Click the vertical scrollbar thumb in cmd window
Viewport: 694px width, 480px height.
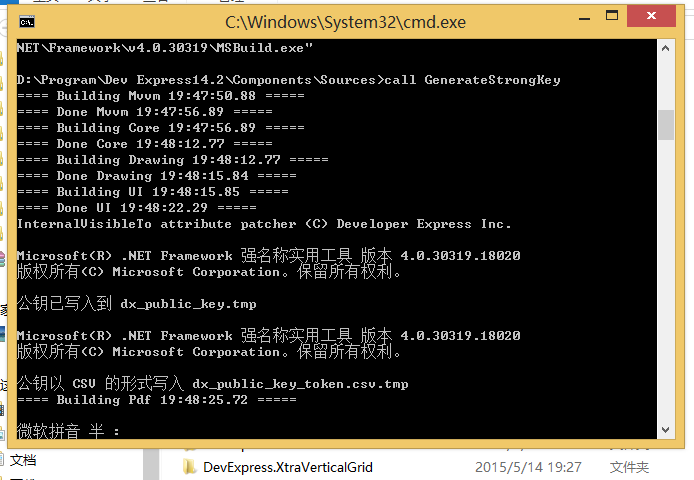665,125
